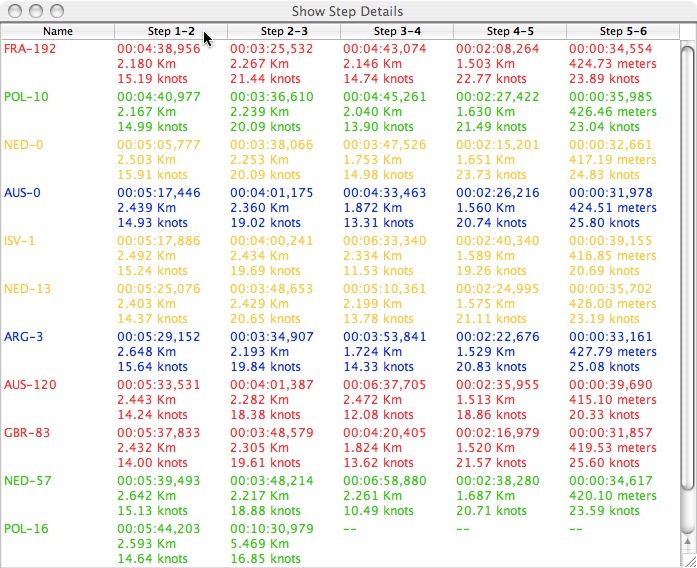Click the 2.648 Km value for ARG-3
697x568 pixels.
tap(147, 352)
